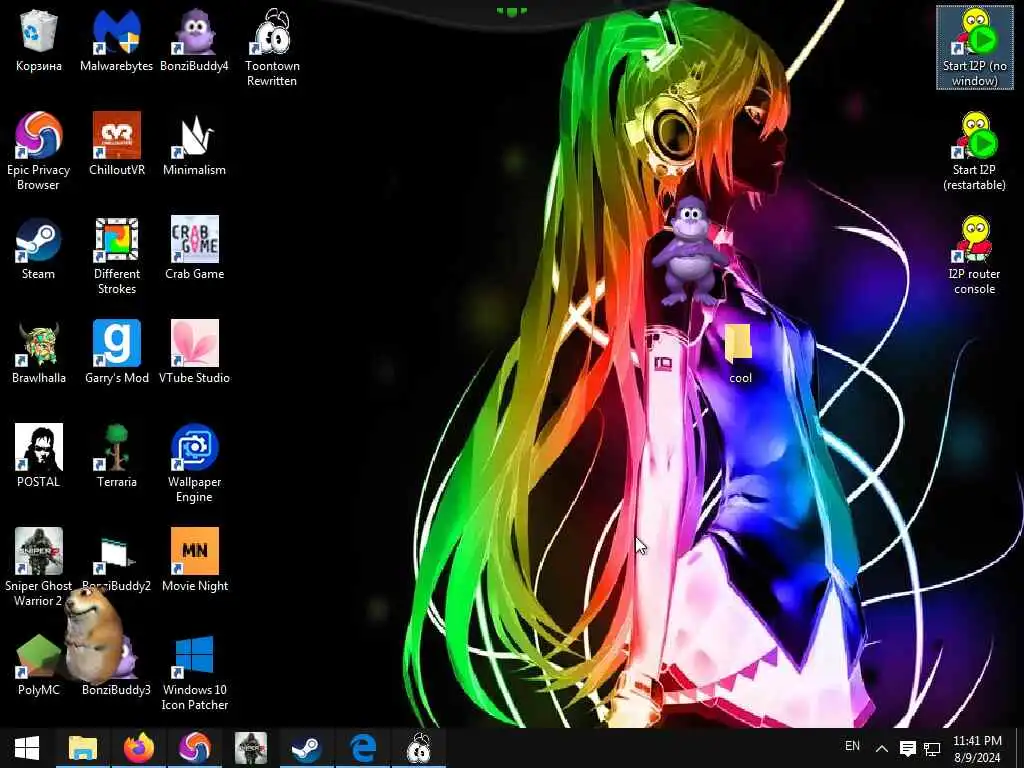This screenshot has width=1024, height=768.
Task: Switch to Steam in the taskbar
Action: (x=306, y=748)
